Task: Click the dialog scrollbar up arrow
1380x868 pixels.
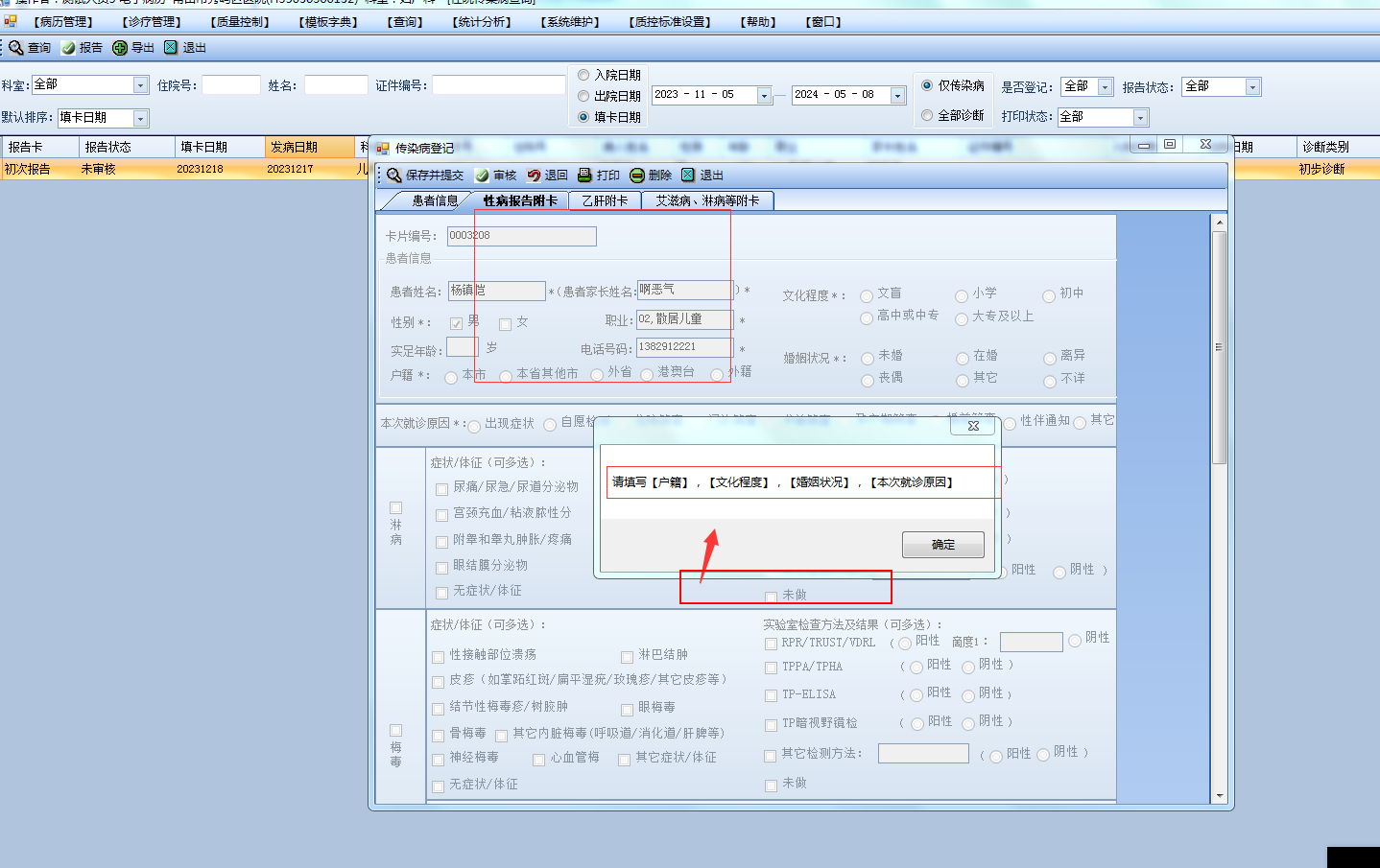Action: (1220, 223)
